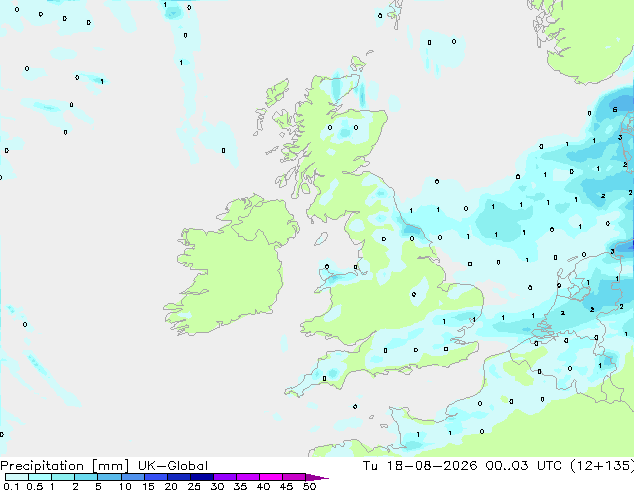Click the '6' precipitation value on the map
This screenshot has width=634, height=490.
tap(615, 110)
